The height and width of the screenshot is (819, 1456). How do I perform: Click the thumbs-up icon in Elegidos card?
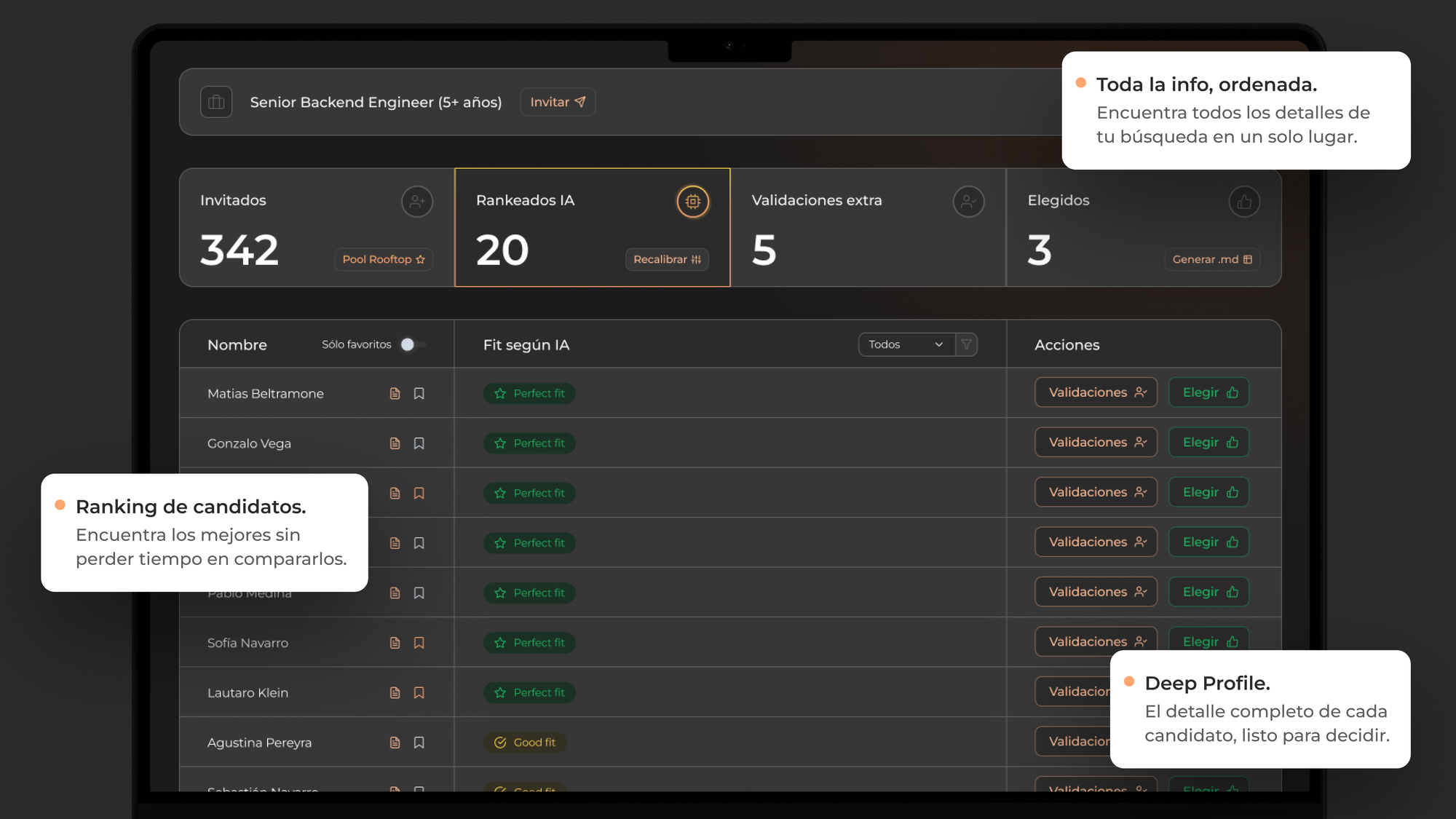1245,202
